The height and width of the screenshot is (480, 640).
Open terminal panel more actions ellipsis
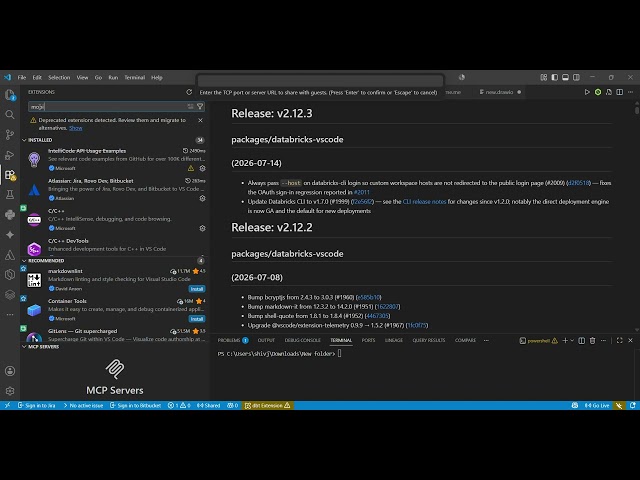coord(603,340)
